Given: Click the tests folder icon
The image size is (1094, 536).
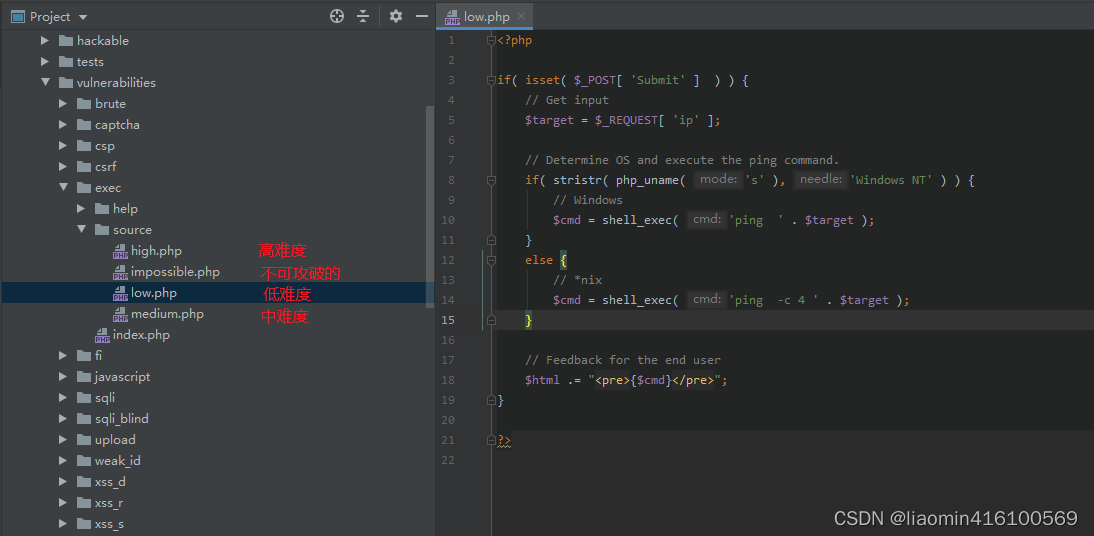Looking at the screenshot, I should point(66,61).
